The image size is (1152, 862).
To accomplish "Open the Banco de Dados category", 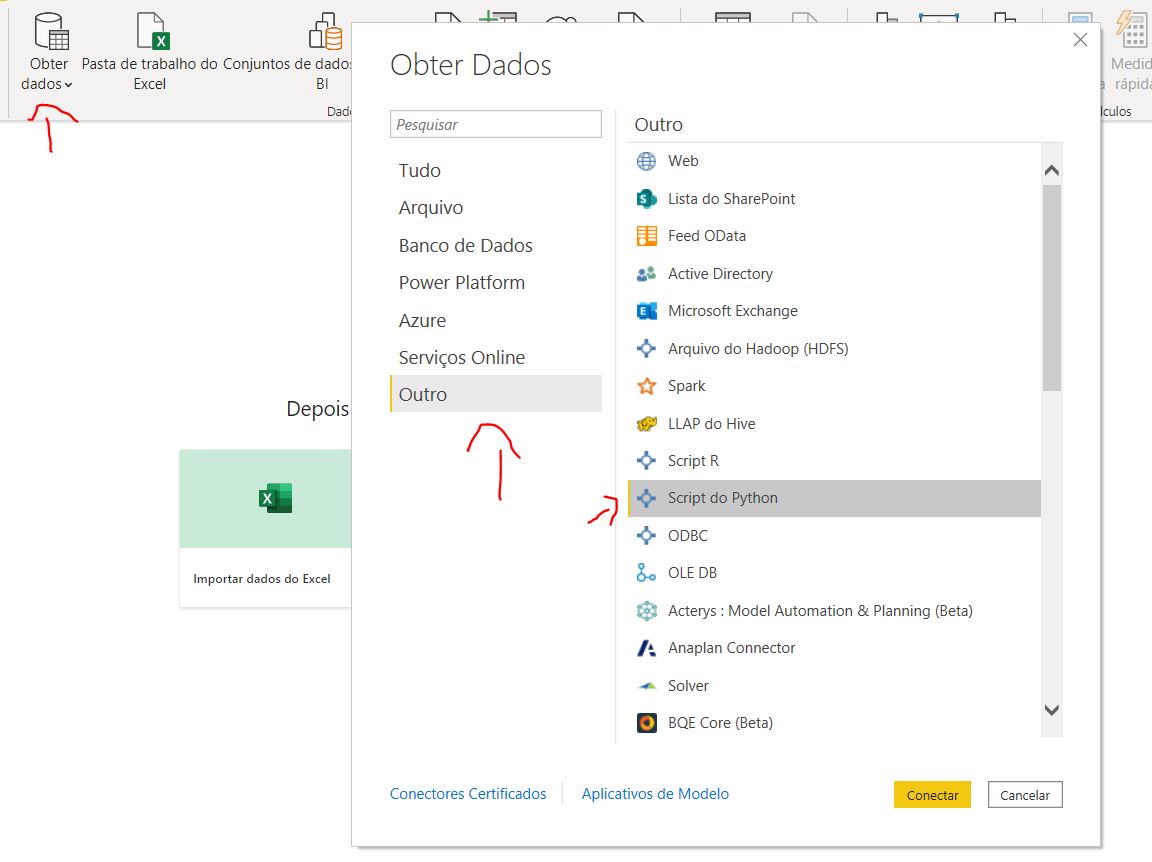I will click(x=496, y=245).
